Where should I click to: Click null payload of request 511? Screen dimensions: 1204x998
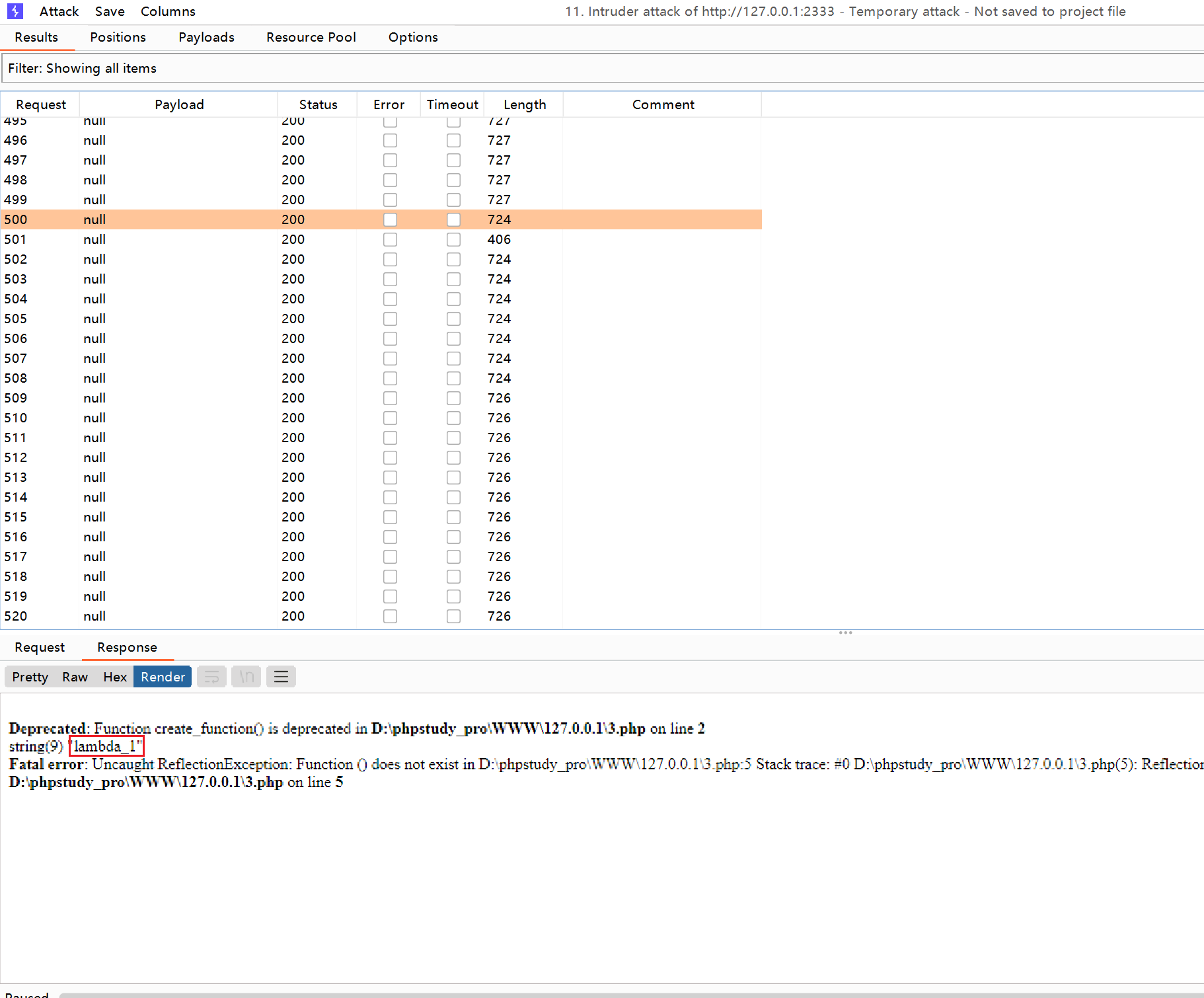click(94, 438)
